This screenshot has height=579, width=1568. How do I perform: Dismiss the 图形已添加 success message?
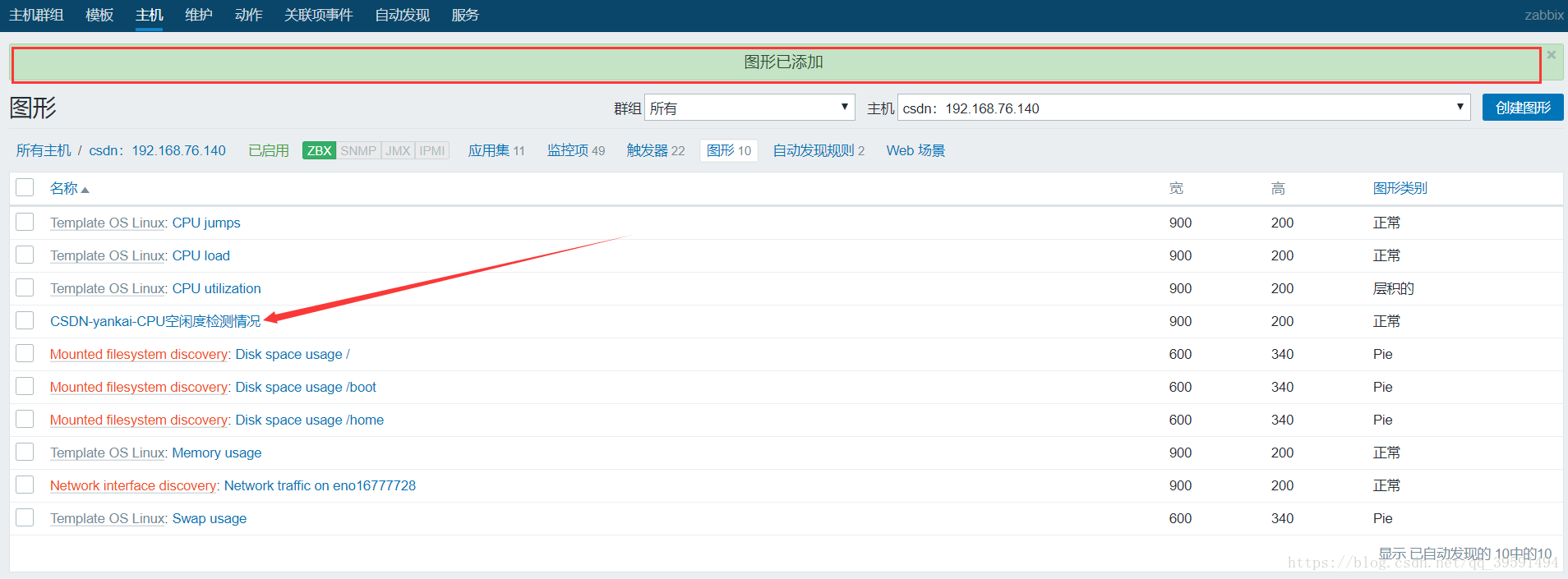tap(1552, 55)
